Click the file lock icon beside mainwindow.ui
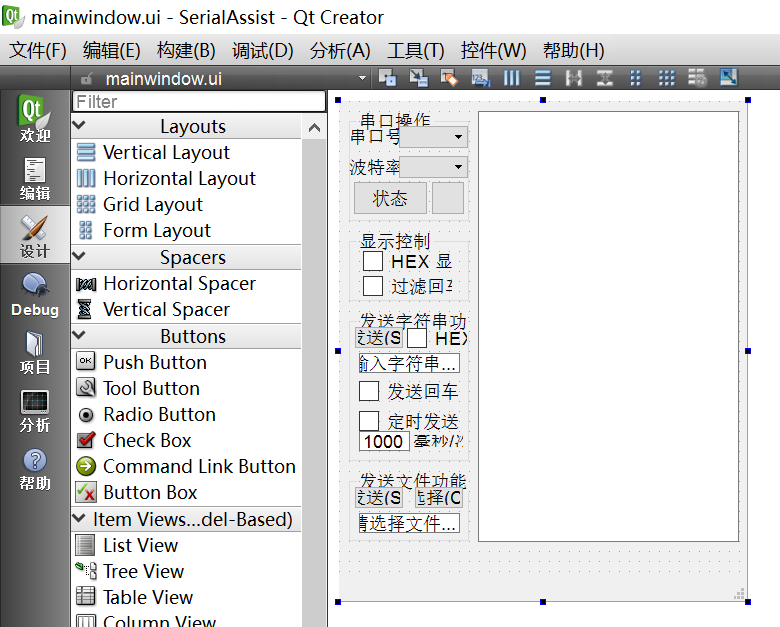The width and height of the screenshot is (780, 627). click(x=87, y=79)
